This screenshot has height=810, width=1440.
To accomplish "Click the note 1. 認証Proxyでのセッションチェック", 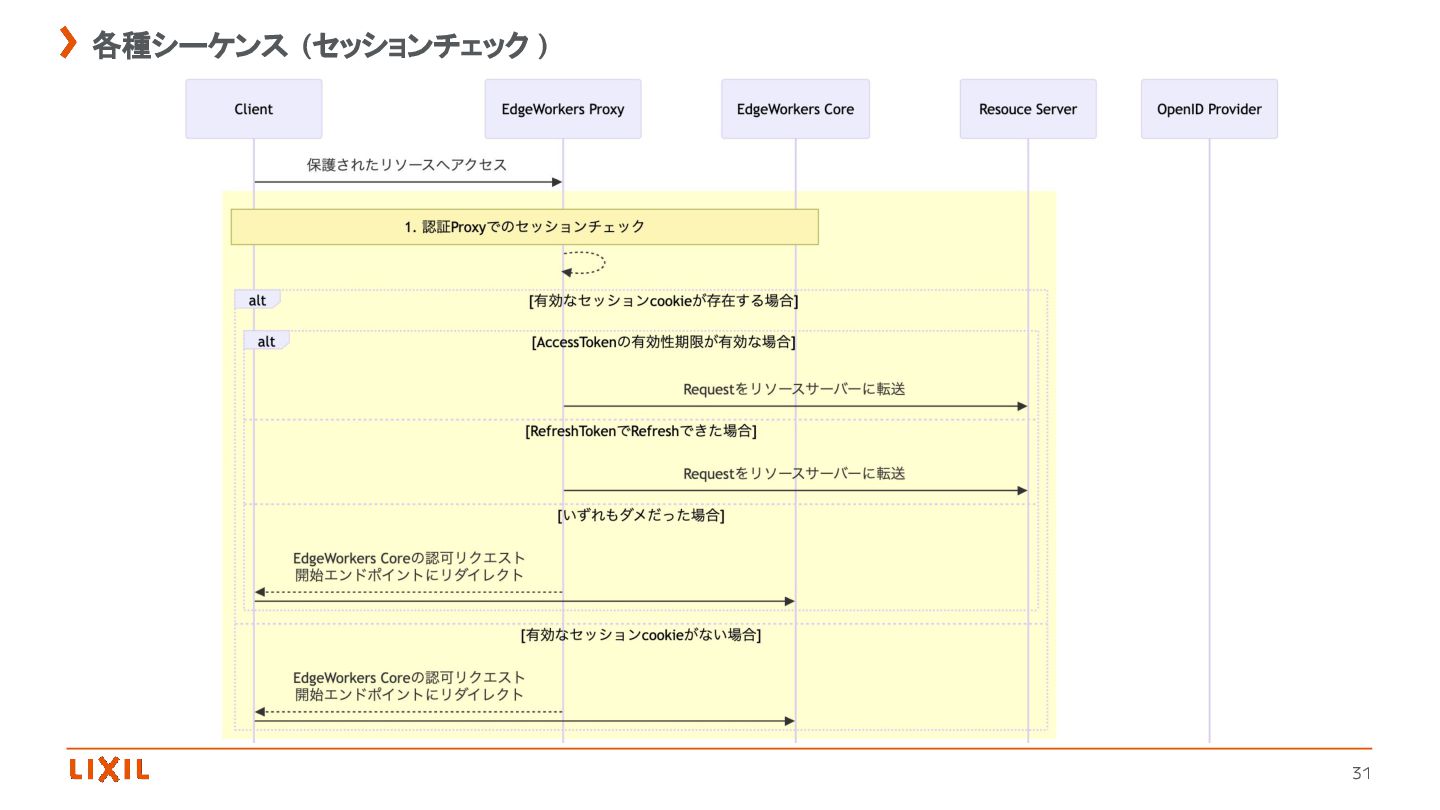I will tap(525, 227).
